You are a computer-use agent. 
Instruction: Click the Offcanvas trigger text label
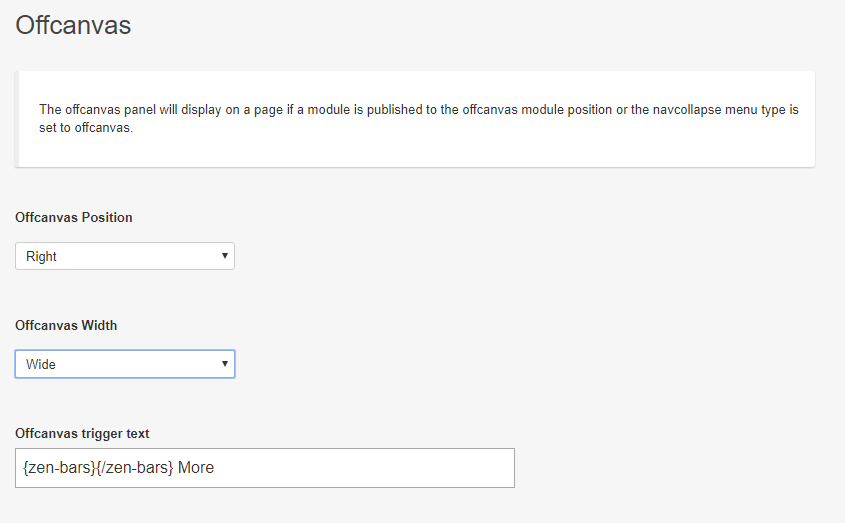pos(82,433)
